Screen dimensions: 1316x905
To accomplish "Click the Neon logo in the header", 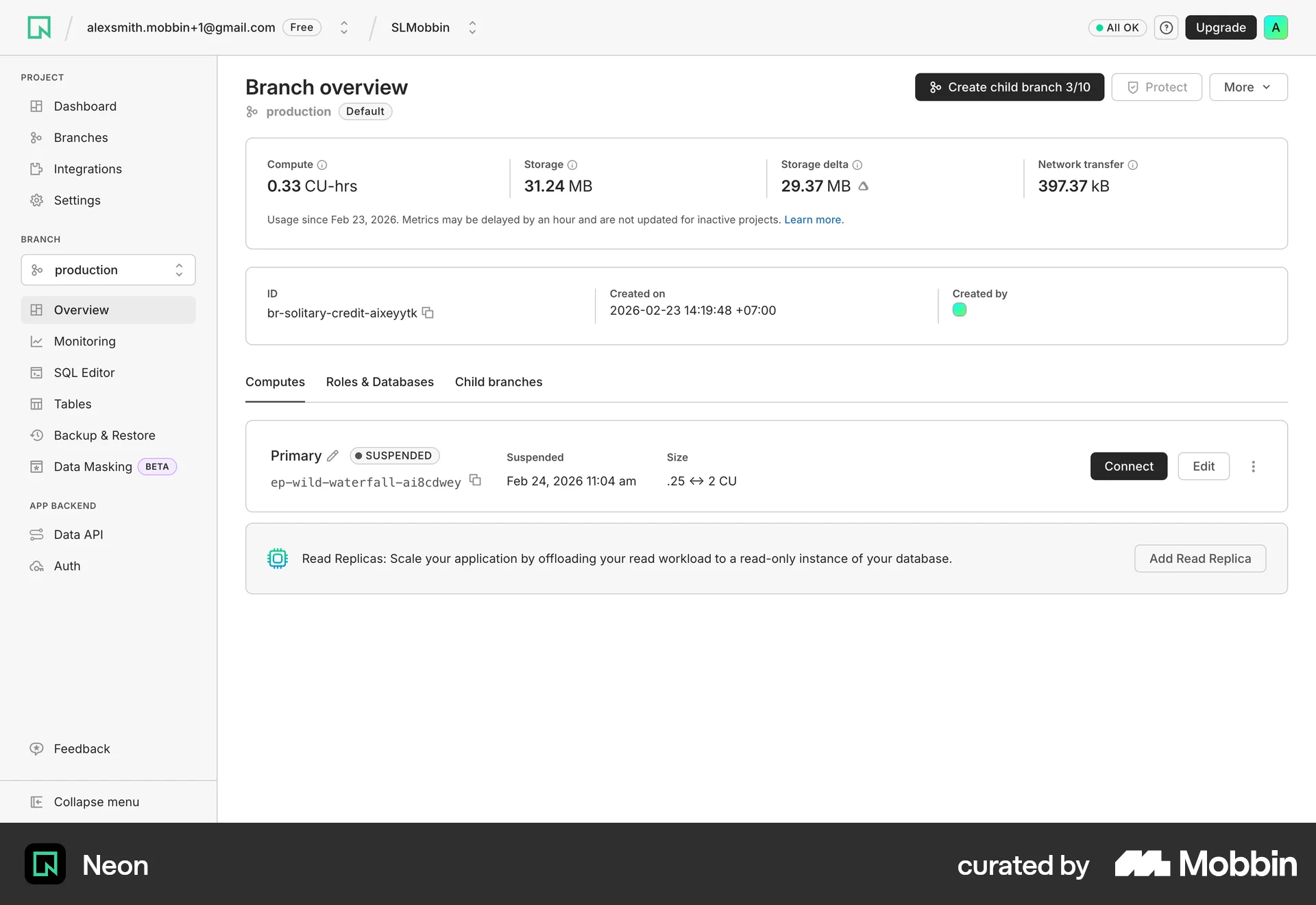I will coord(39,27).
